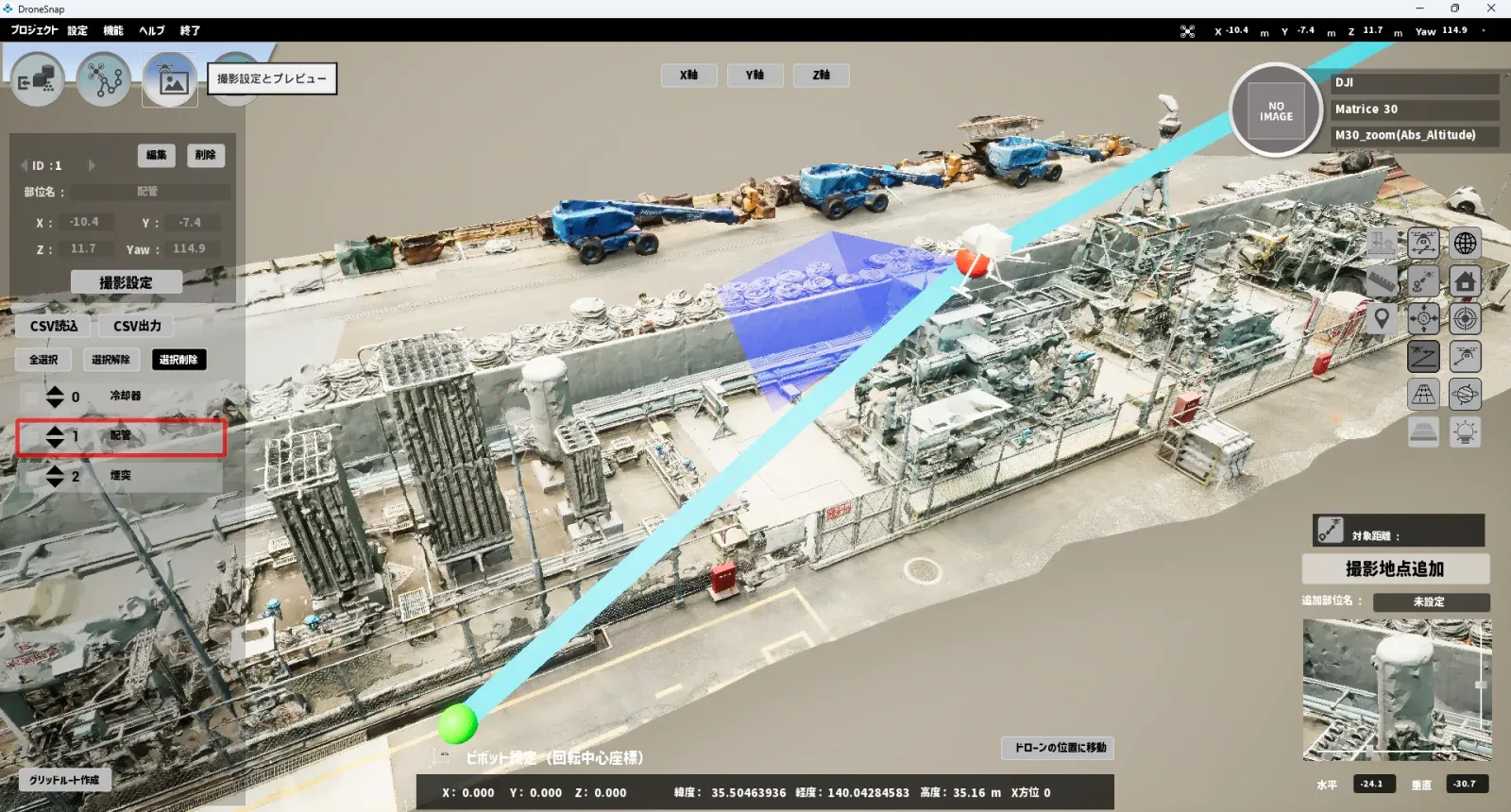Click the location pin marker icon

[x=1382, y=319]
